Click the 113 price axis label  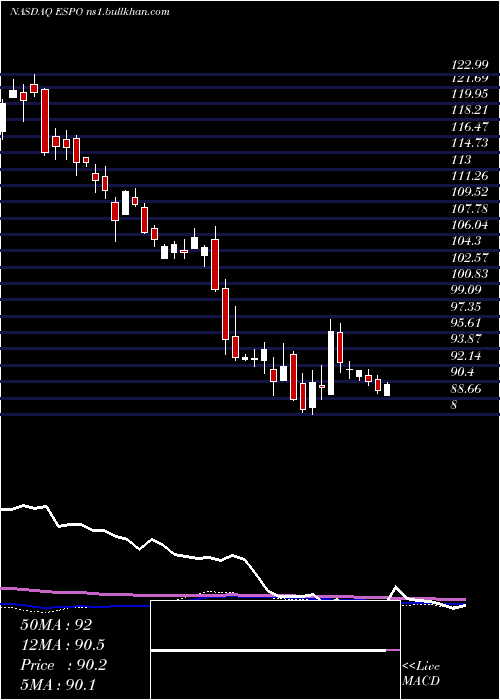click(x=461, y=160)
